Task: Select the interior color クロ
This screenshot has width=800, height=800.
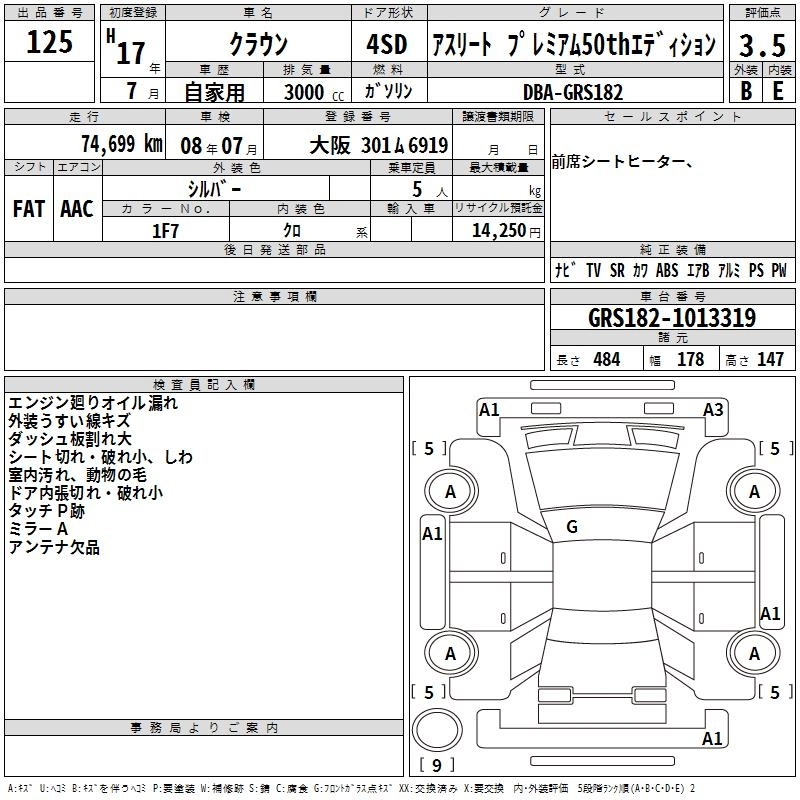Action: [x=292, y=231]
